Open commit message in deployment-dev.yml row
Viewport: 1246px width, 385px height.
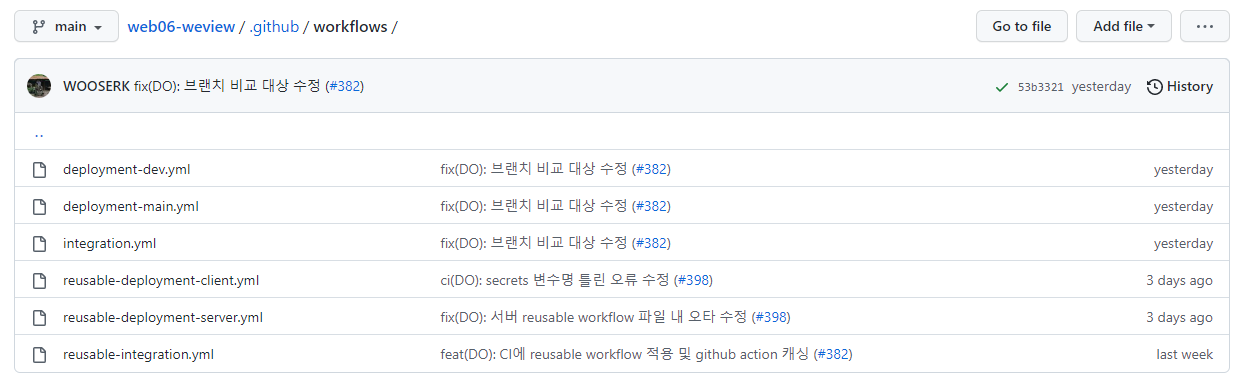(534, 169)
